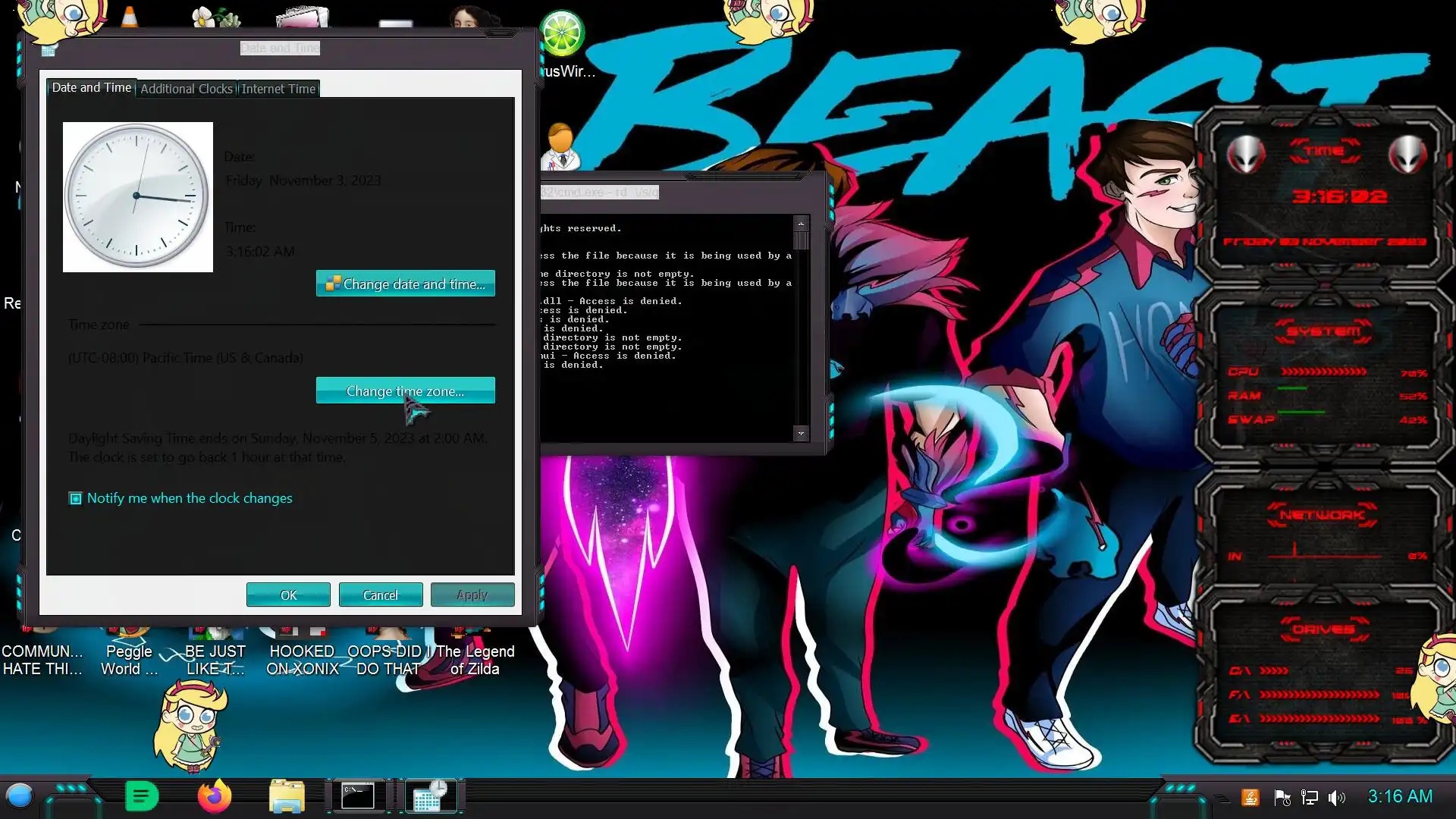This screenshot has width=1456, height=819.
Task: Open Action Center flag tray icon
Action: 1282,798
